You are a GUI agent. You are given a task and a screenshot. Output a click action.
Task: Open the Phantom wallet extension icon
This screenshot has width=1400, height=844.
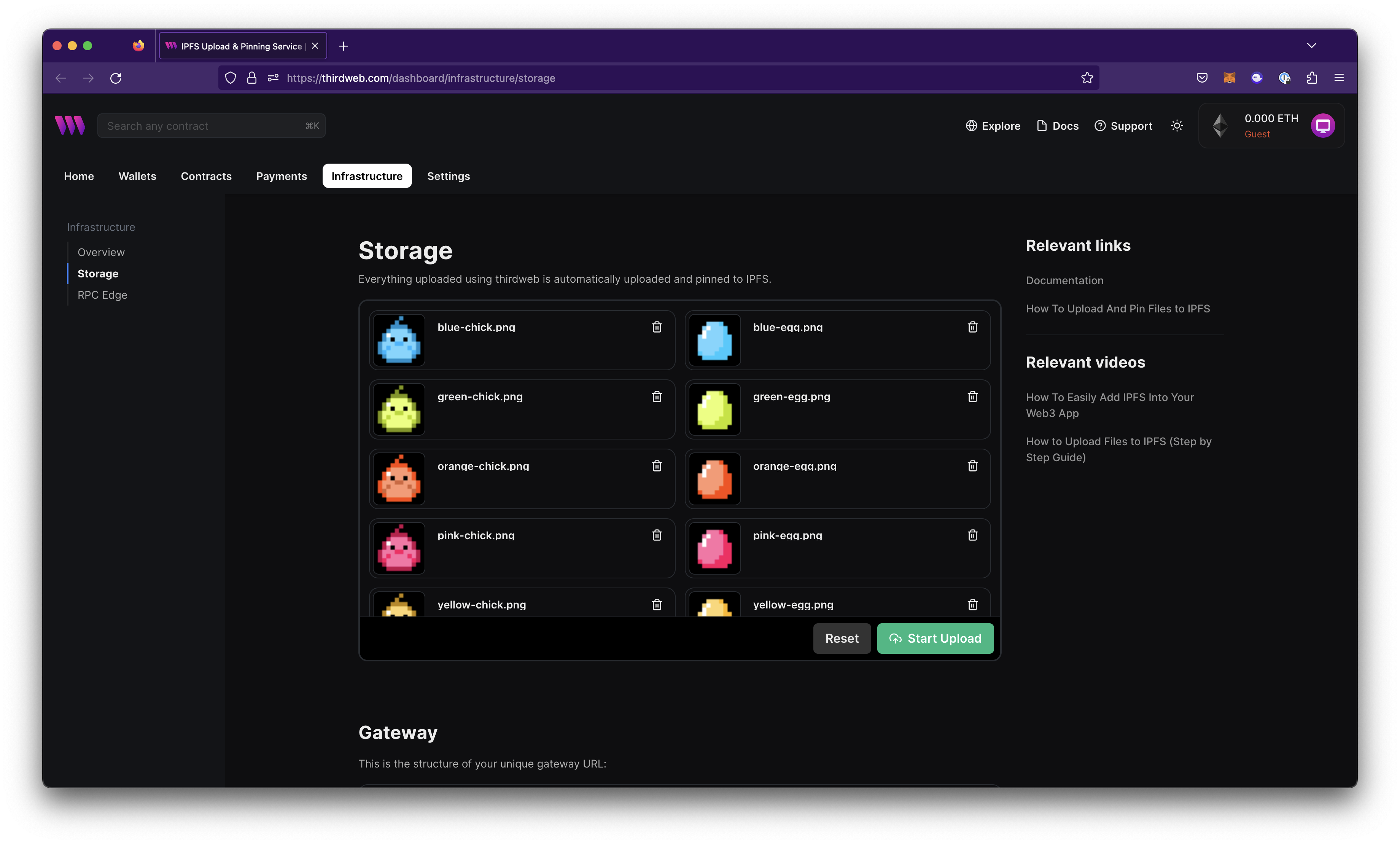pyautogui.click(x=1257, y=78)
